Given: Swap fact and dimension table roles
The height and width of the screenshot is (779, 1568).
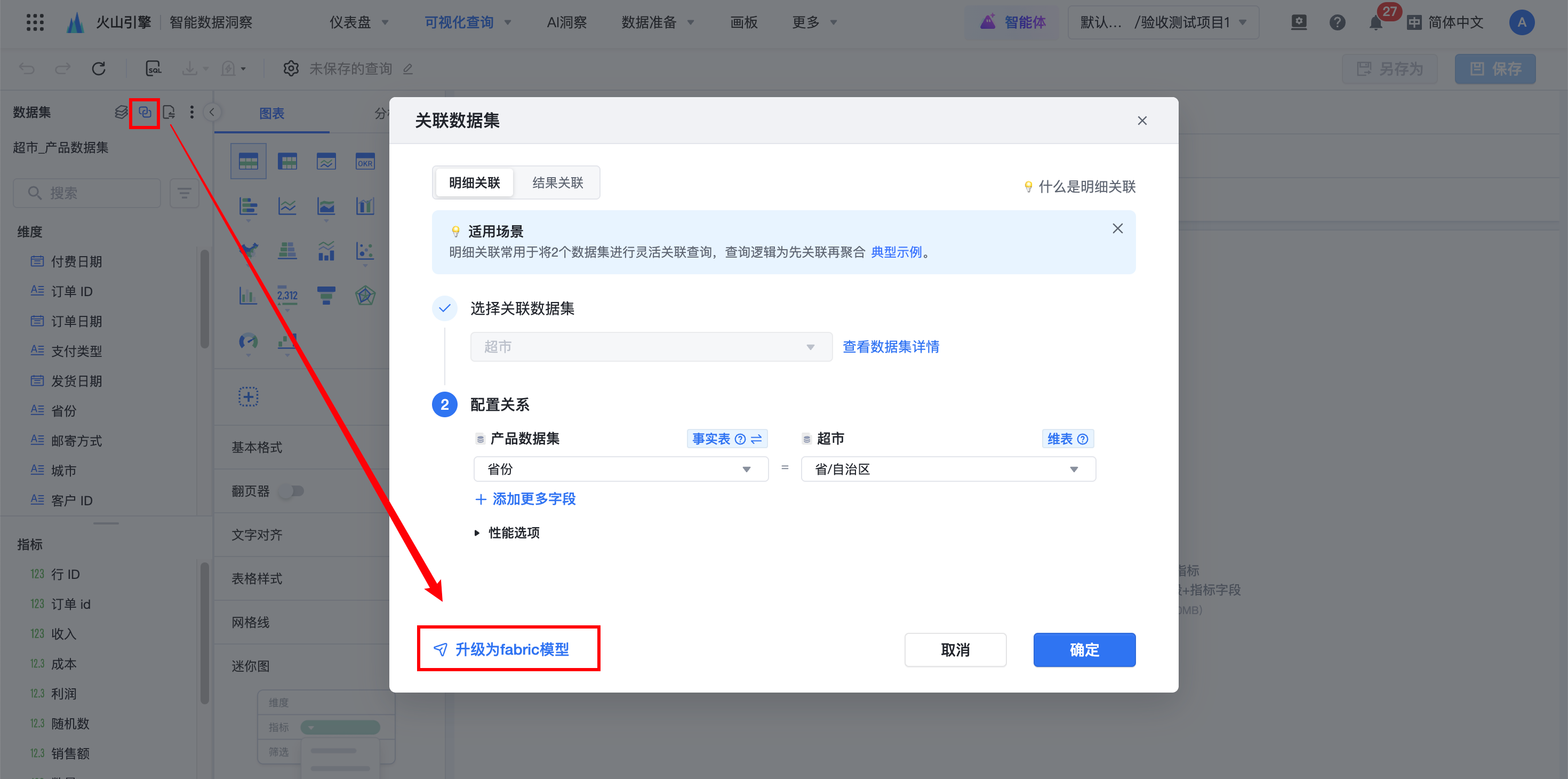Looking at the screenshot, I should pyautogui.click(x=757, y=439).
